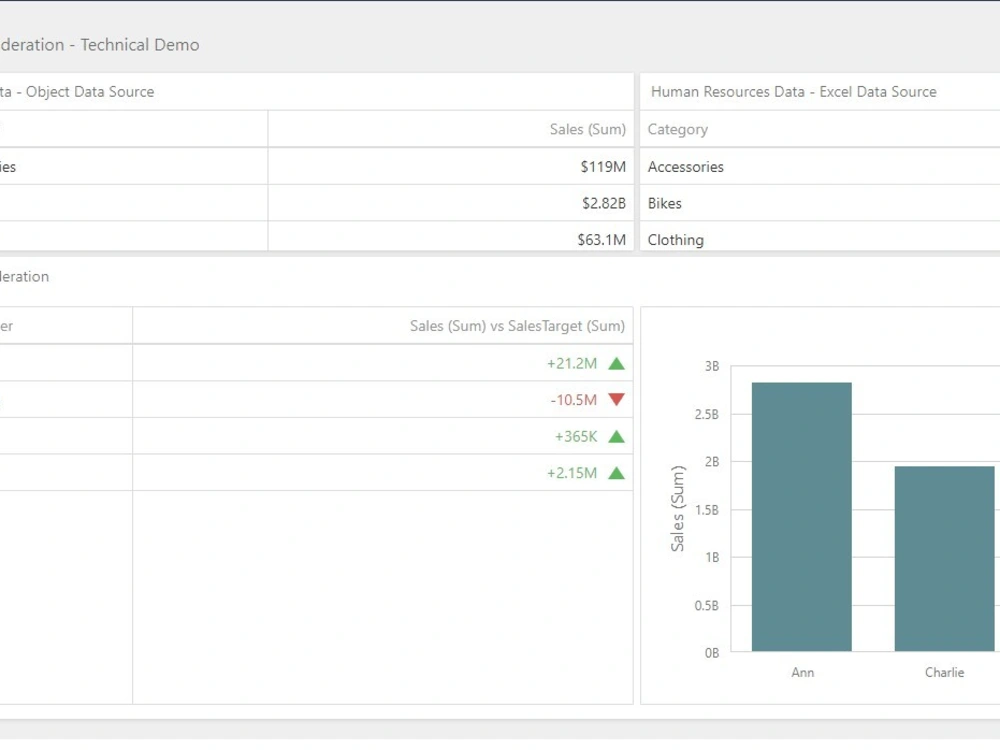Click the red down indicator next to -10.5M
Viewport: 1000px width, 750px height.
tap(618, 399)
